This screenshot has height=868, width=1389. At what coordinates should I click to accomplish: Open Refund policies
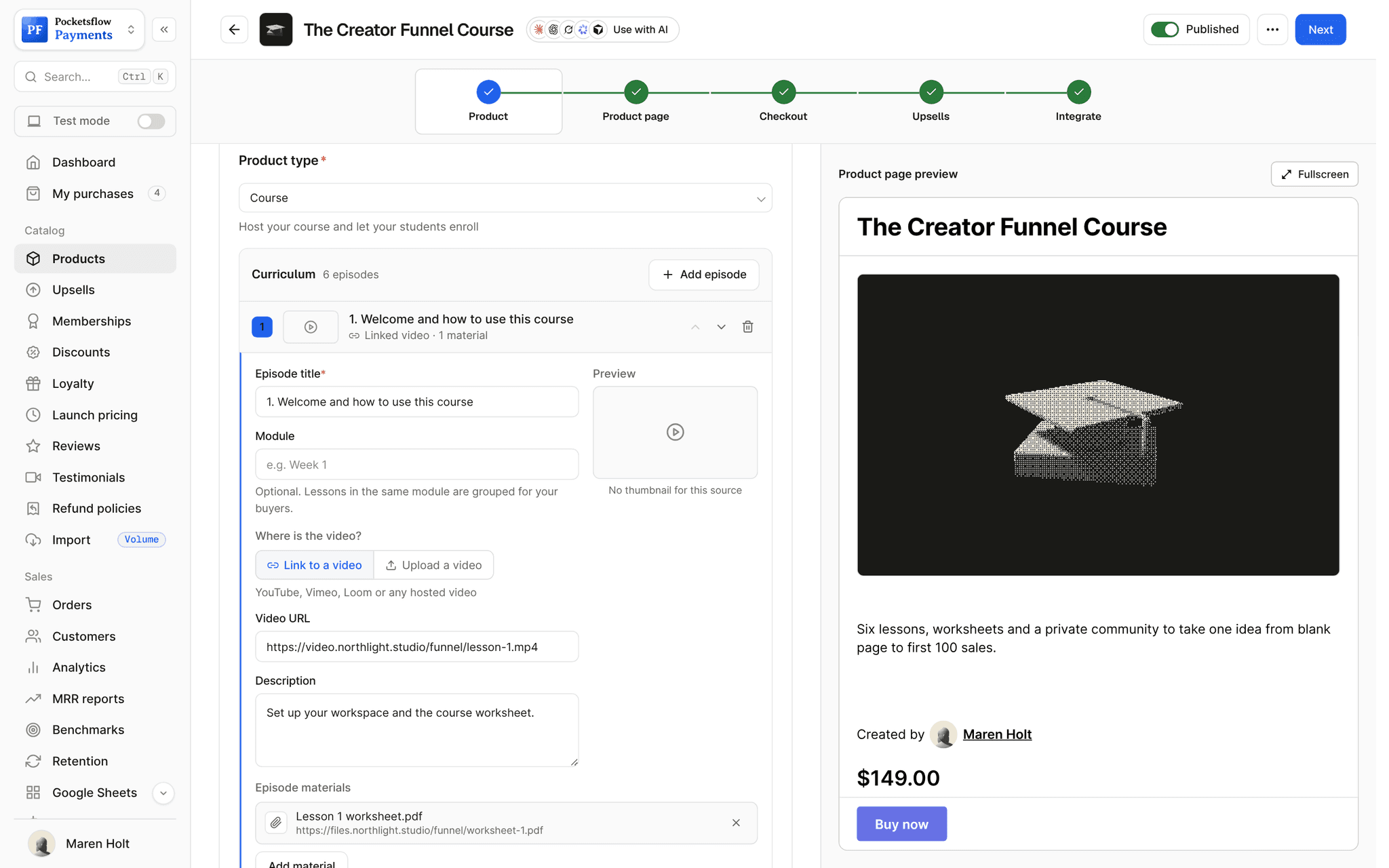coord(95,508)
